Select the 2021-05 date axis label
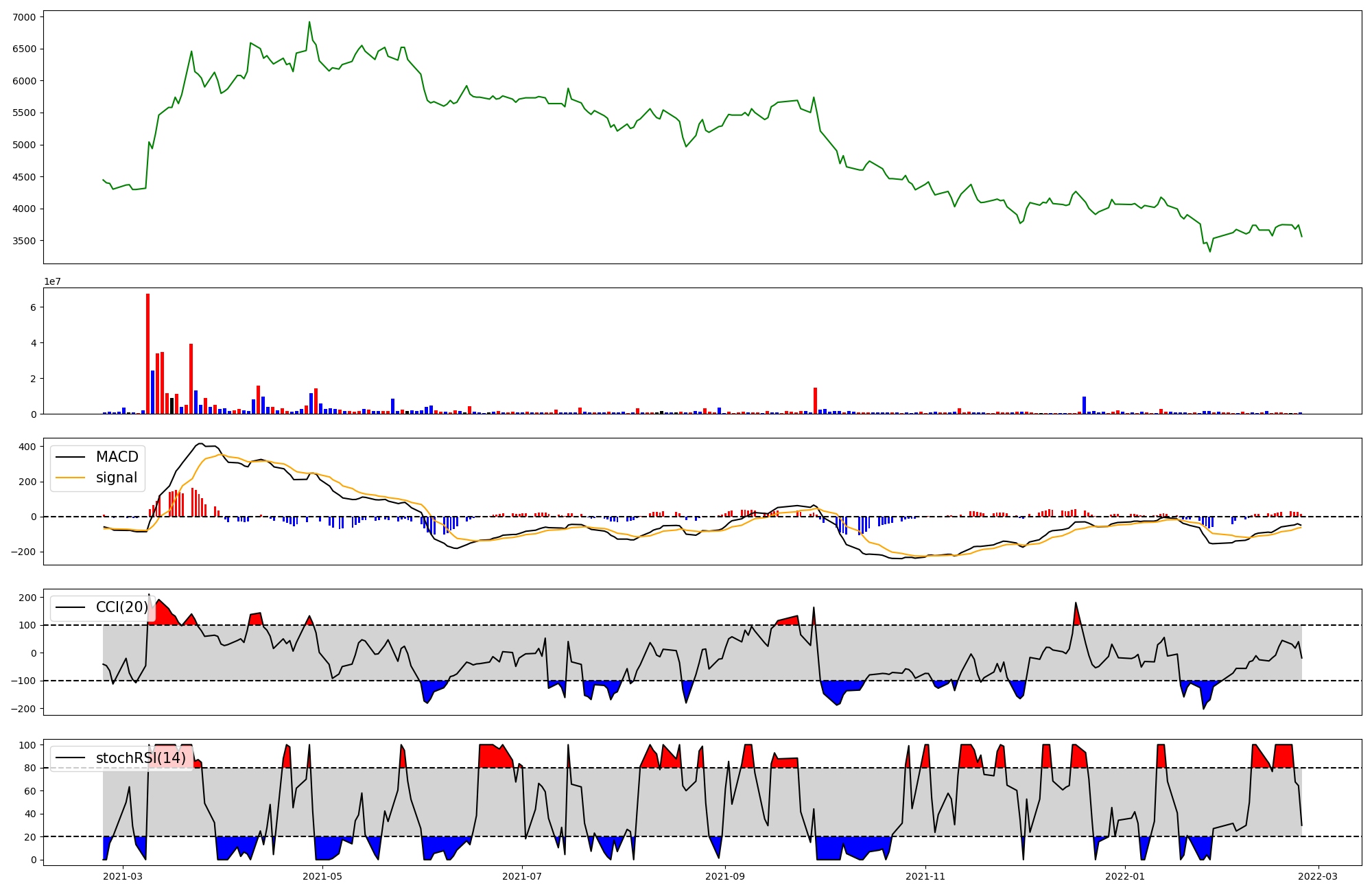 click(322, 876)
